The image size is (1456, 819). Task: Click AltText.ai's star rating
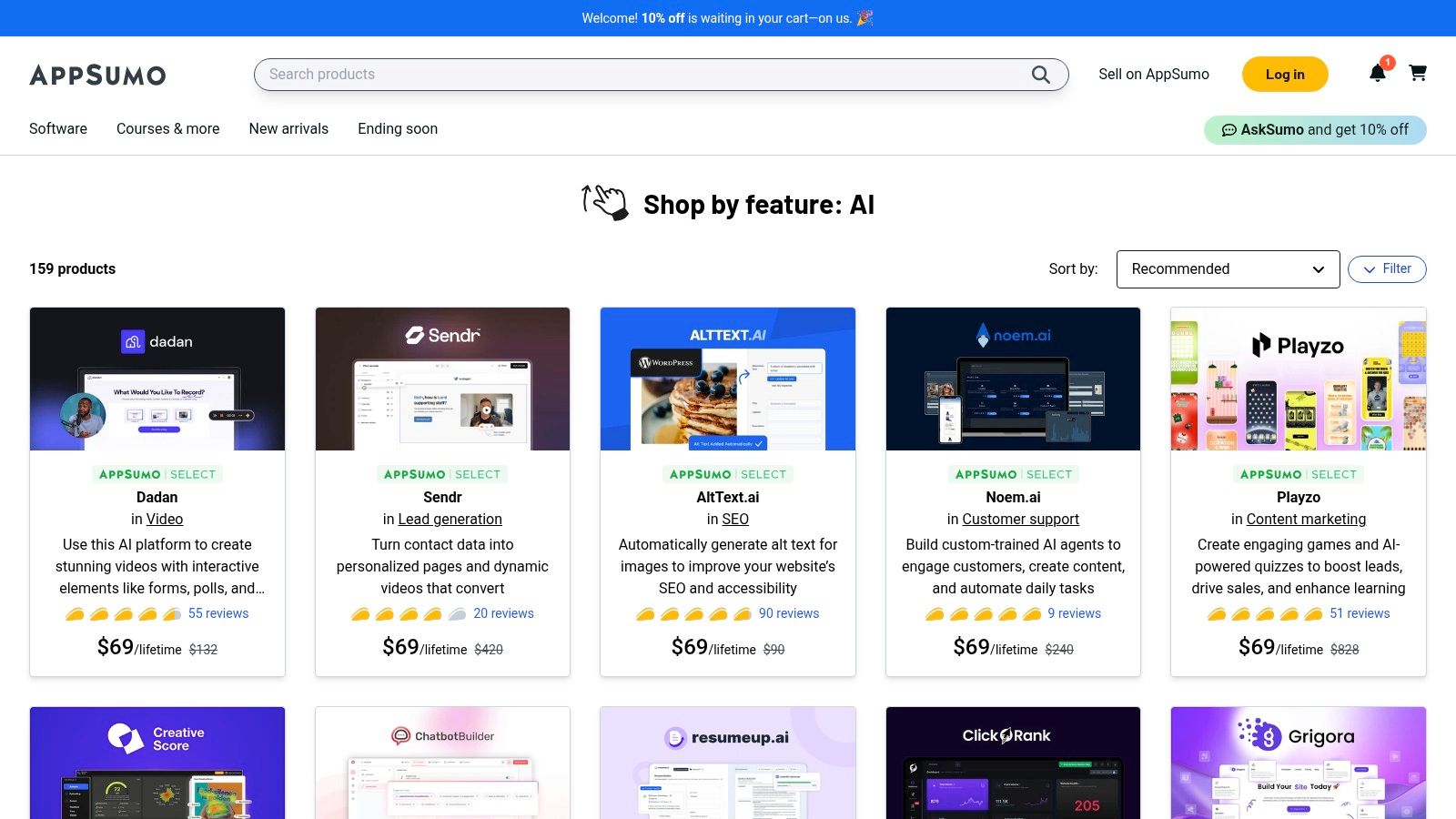[x=693, y=614]
